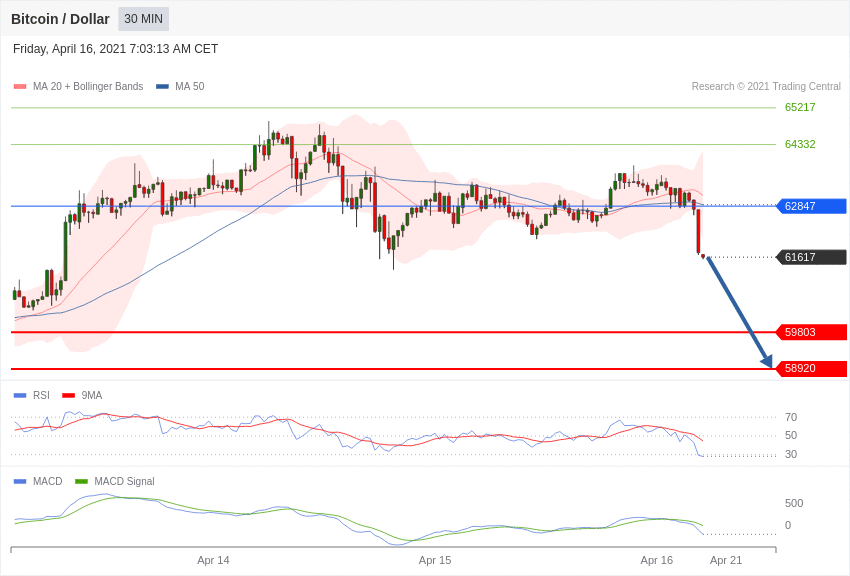
Task: Click the Bitcoin / Dollar chart title
Action: (60, 19)
